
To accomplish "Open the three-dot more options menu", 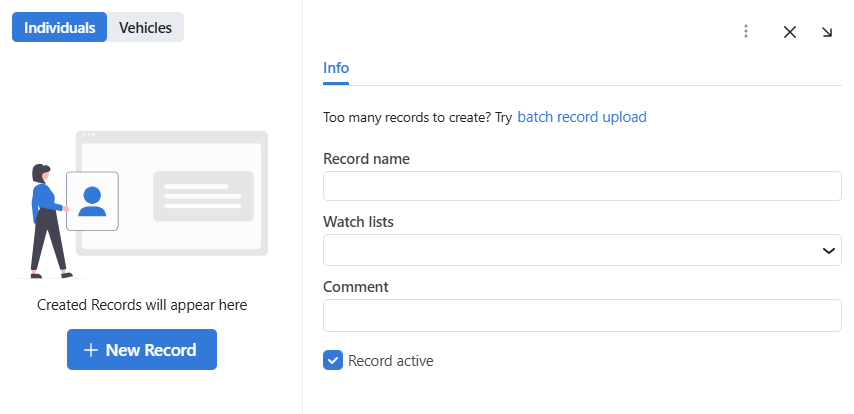I will pyautogui.click(x=745, y=31).
